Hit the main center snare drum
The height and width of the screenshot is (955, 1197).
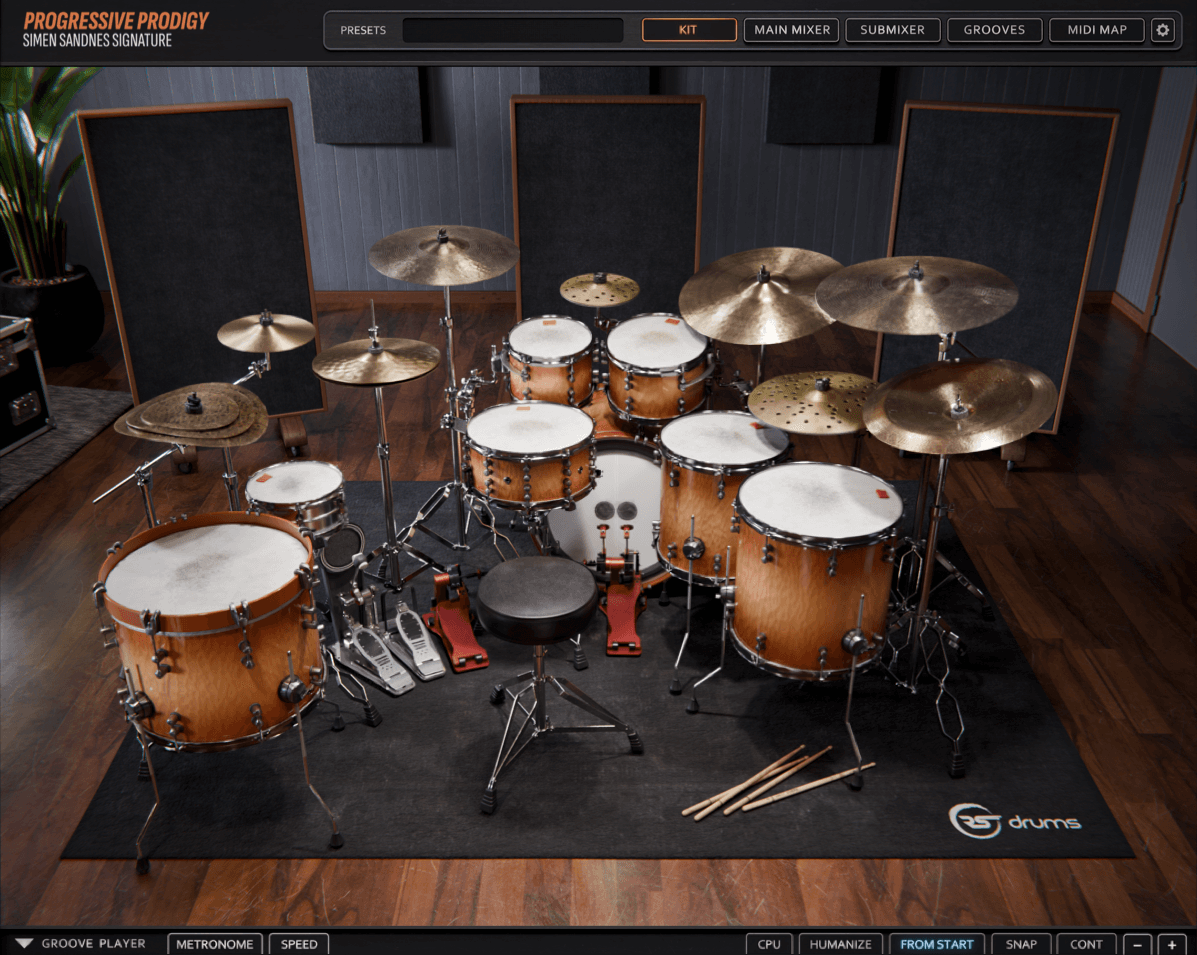coord(530,429)
